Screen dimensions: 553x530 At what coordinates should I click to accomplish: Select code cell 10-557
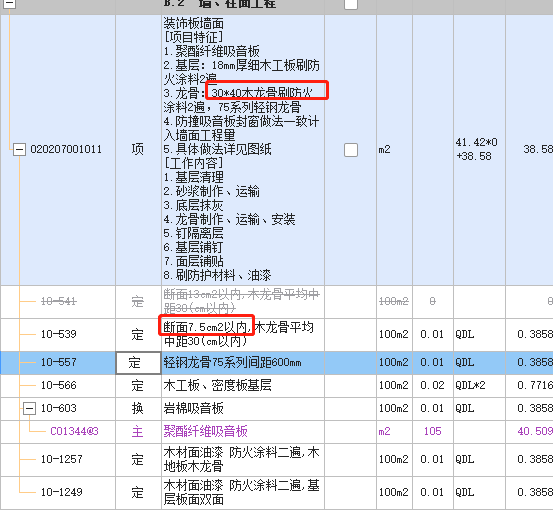(x=59, y=362)
